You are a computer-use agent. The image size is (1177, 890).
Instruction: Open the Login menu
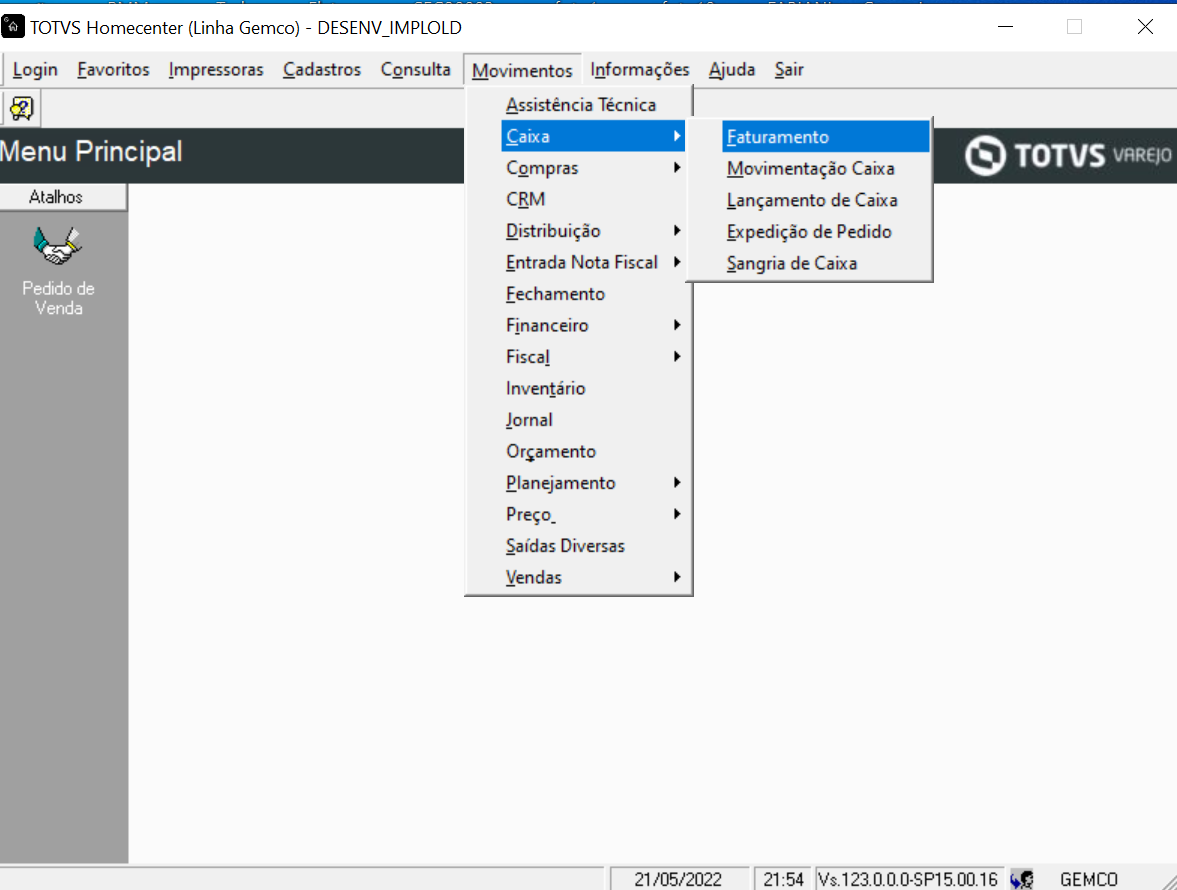tap(35, 70)
